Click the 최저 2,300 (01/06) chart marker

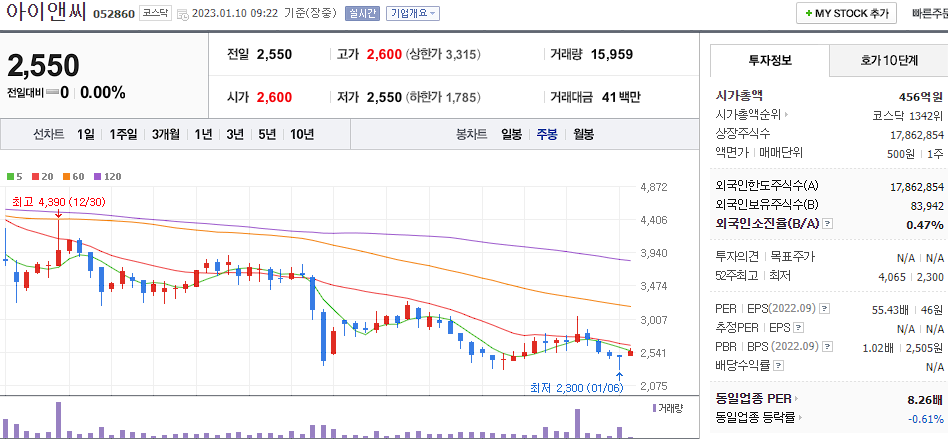click(x=576, y=387)
